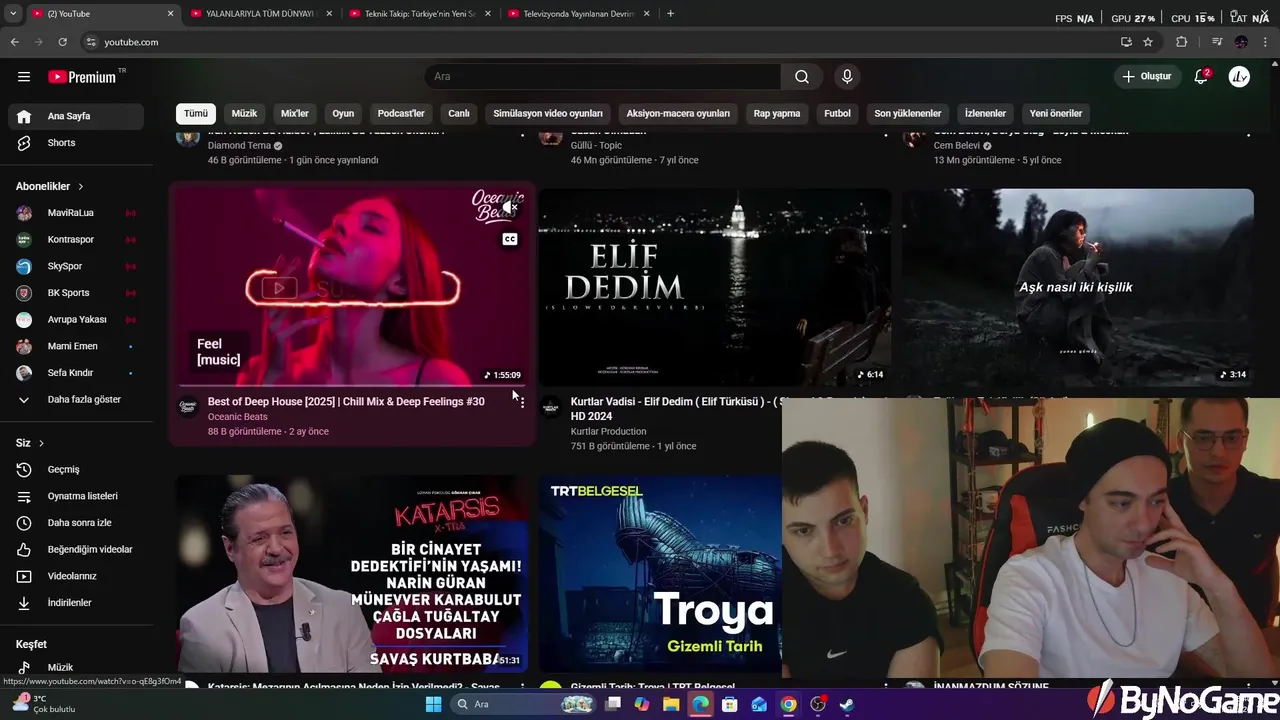The image size is (1280, 720).
Task: Open MaviRaLua channel subscription
Action: tap(76, 213)
